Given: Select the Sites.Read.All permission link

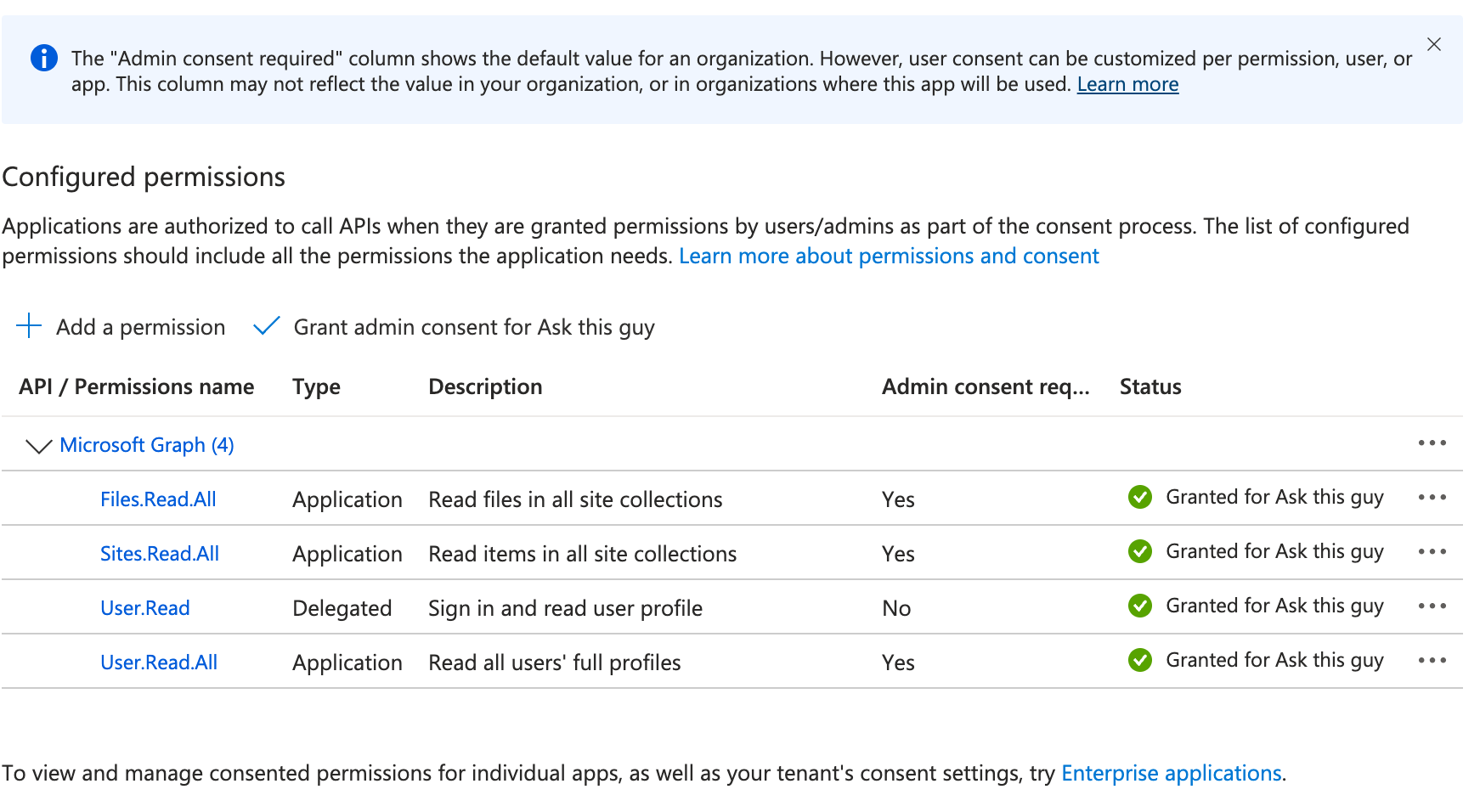Looking at the screenshot, I should 160,553.
